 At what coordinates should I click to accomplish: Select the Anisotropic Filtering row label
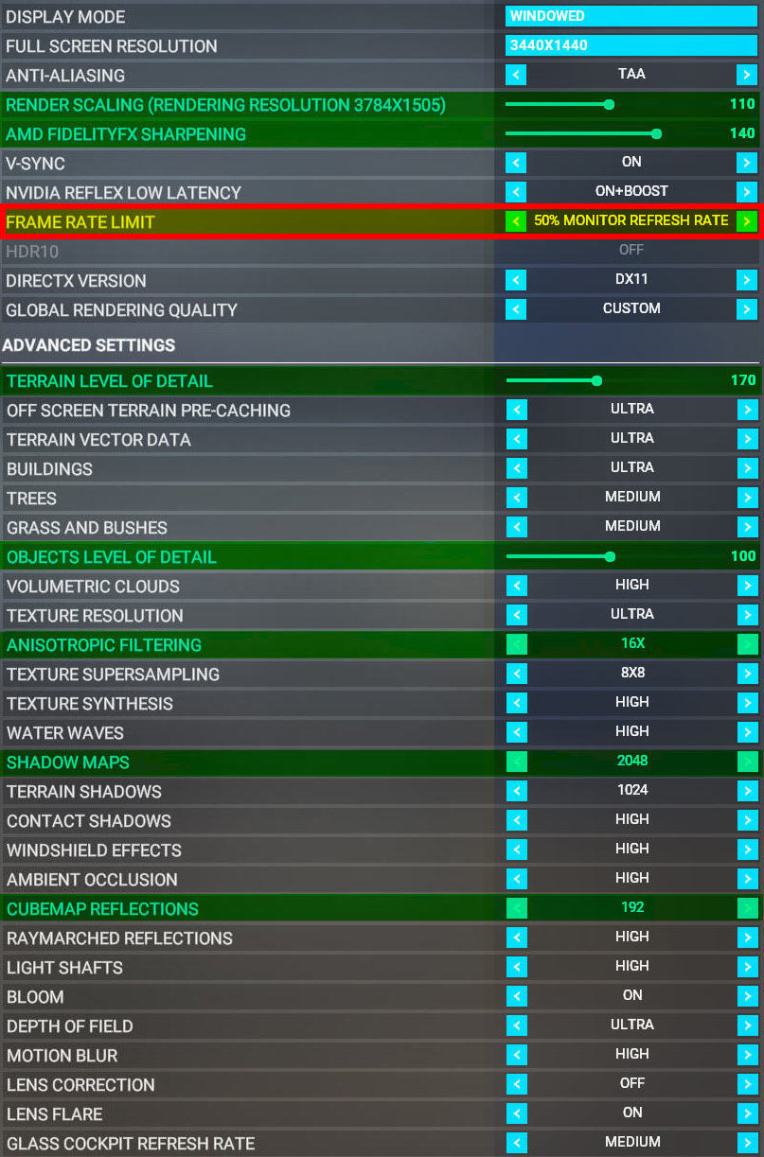point(104,645)
